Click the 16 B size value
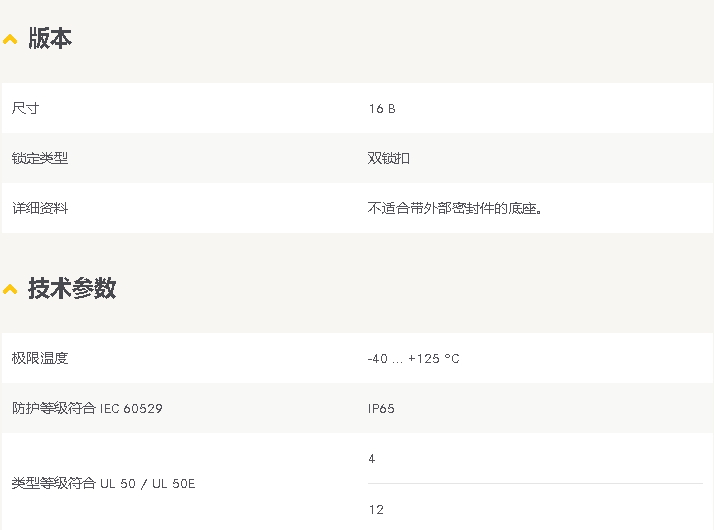The height and width of the screenshot is (530, 714). click(x=382, y=109)
